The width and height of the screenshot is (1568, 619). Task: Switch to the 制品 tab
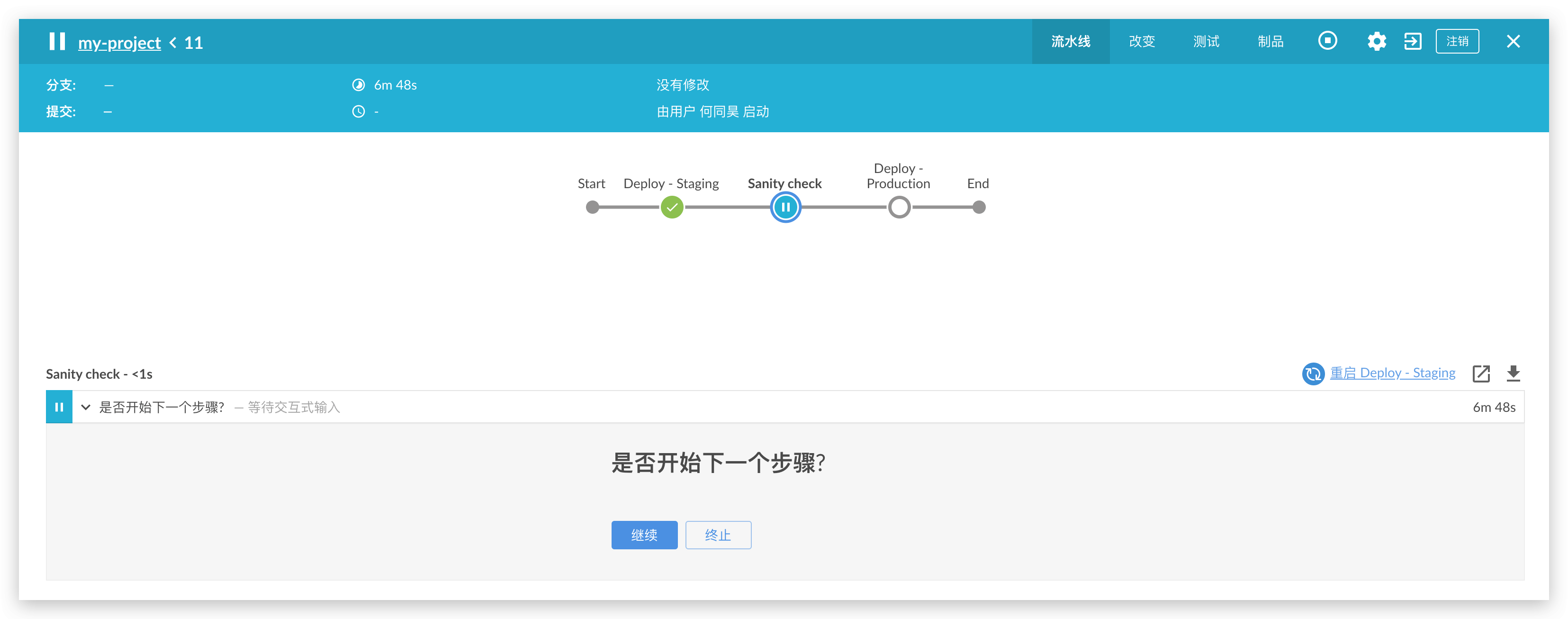(x=1271, y=41)
